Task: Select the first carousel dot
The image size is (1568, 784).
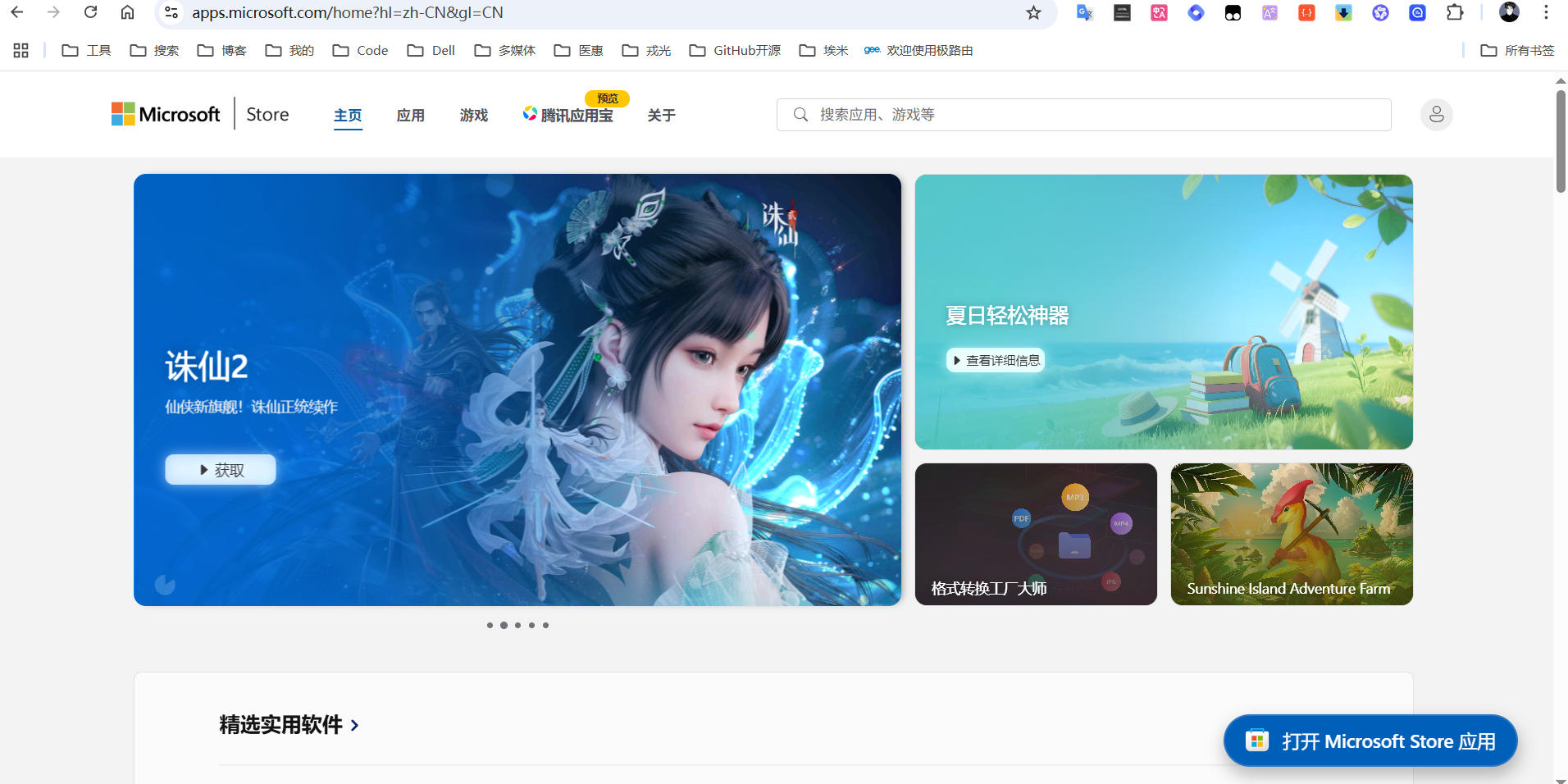Action: 490,625
